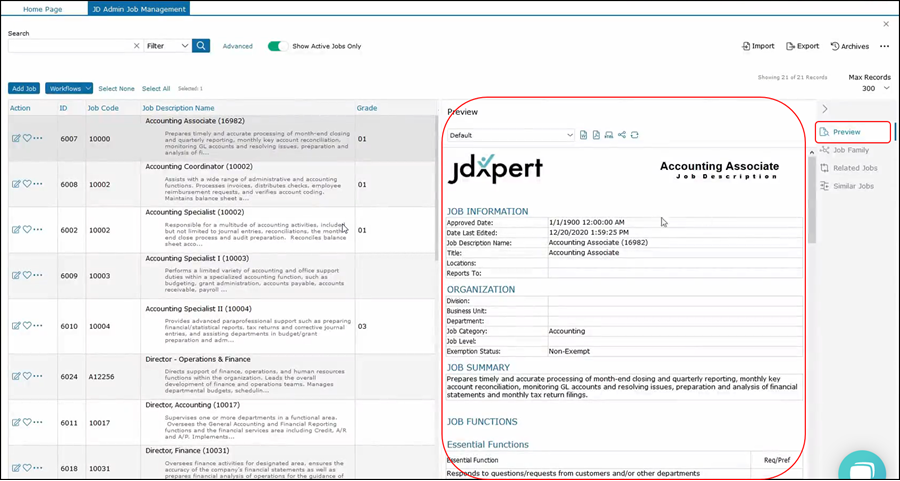Open the Max Records 300 dropdown

point(868,89)
